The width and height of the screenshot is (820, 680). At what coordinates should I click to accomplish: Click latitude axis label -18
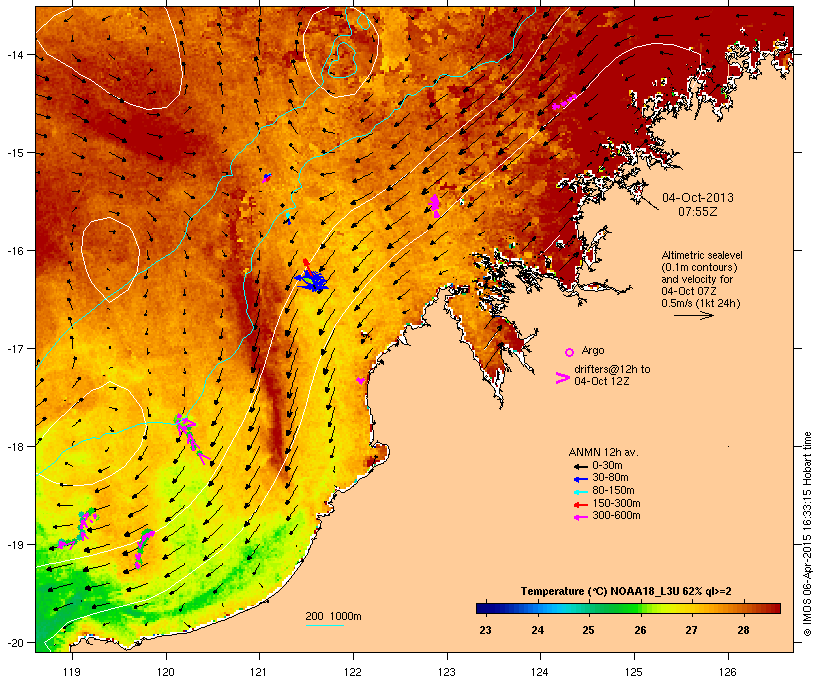[15, 447]
